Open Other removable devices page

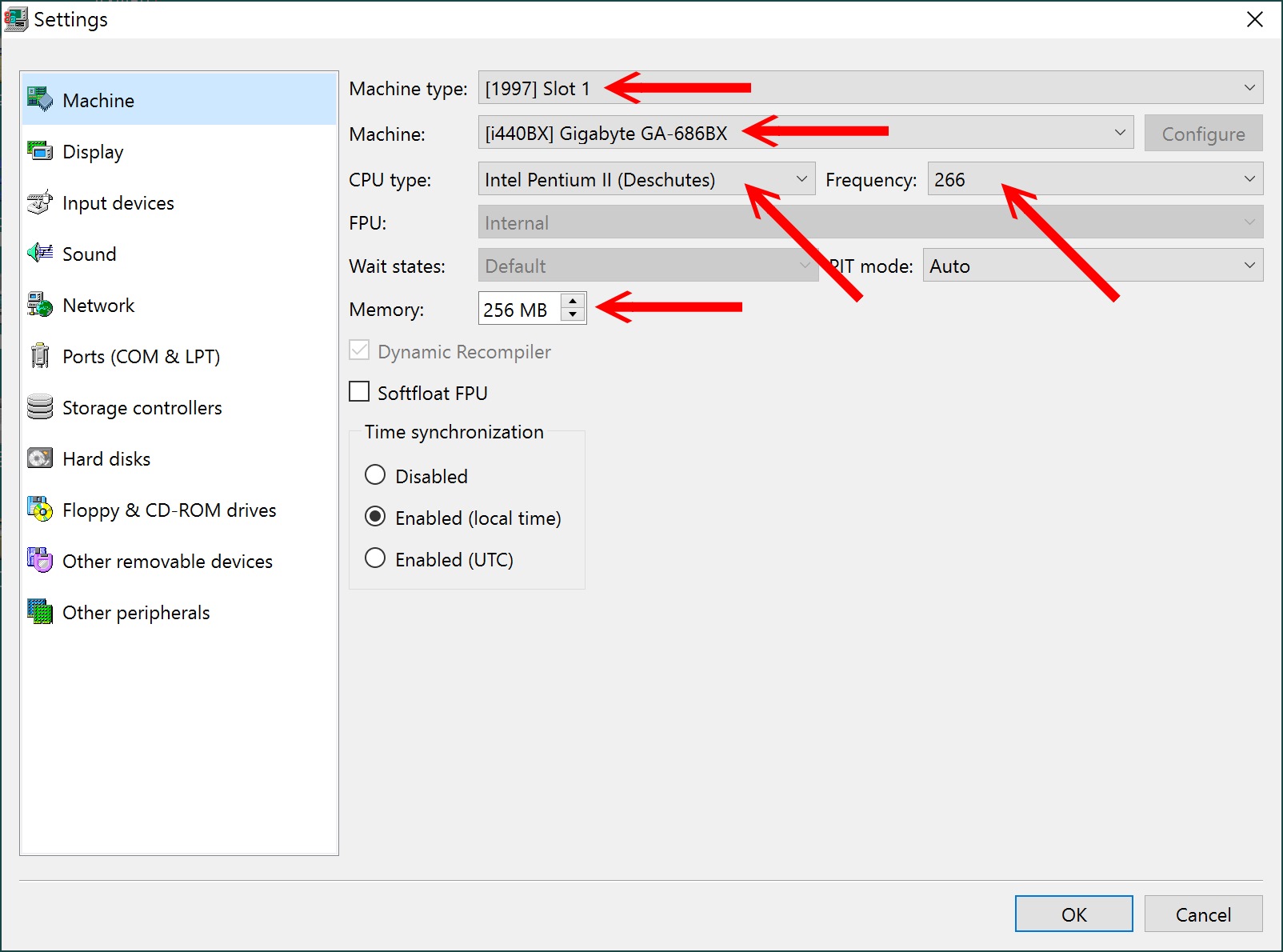(x=179, y=561)
